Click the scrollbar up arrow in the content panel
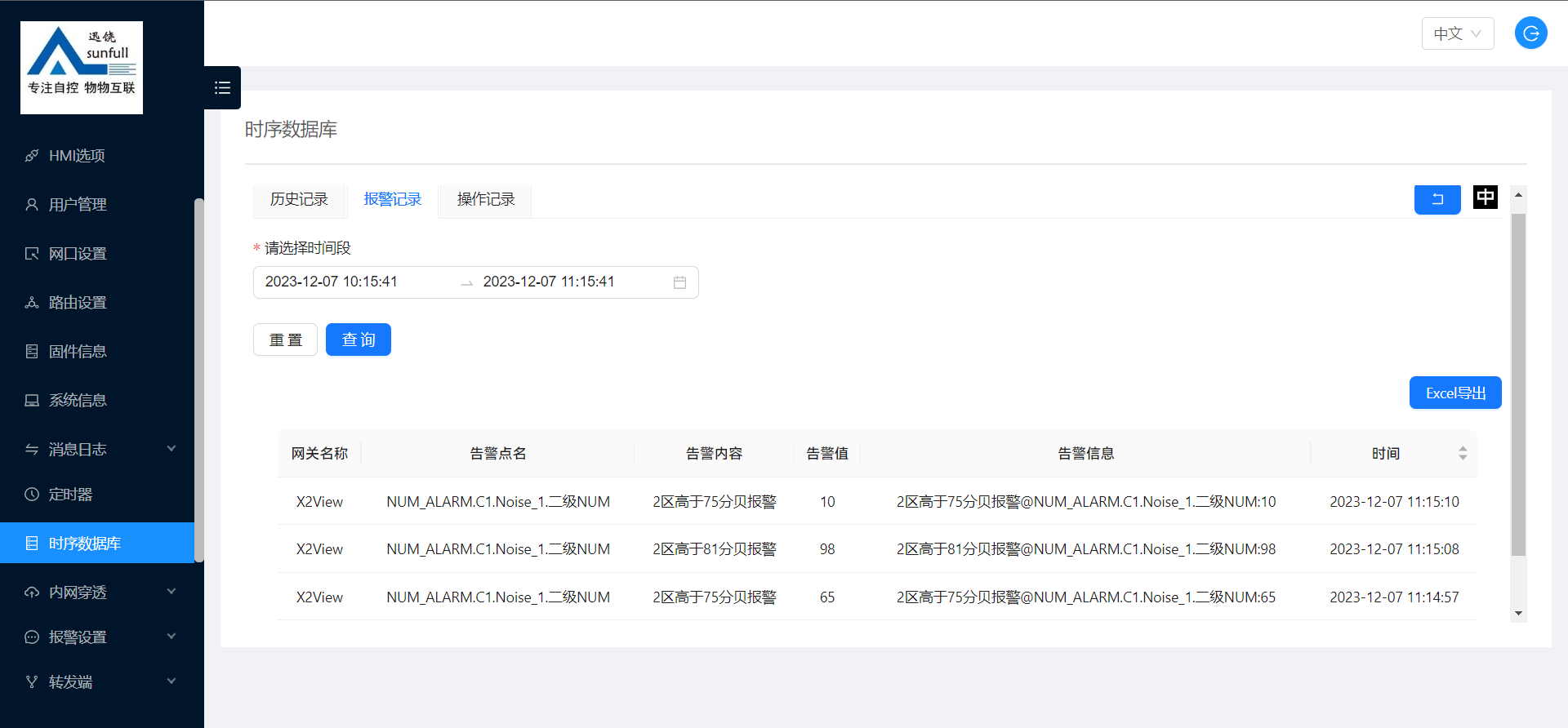Viewport: 1568px width, 728px height. click(1518, 194)
